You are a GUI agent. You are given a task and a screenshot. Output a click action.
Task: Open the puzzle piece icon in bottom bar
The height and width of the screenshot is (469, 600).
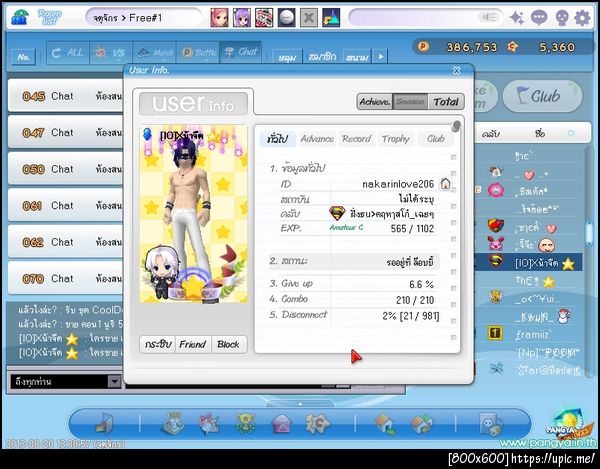coord(318,423)
